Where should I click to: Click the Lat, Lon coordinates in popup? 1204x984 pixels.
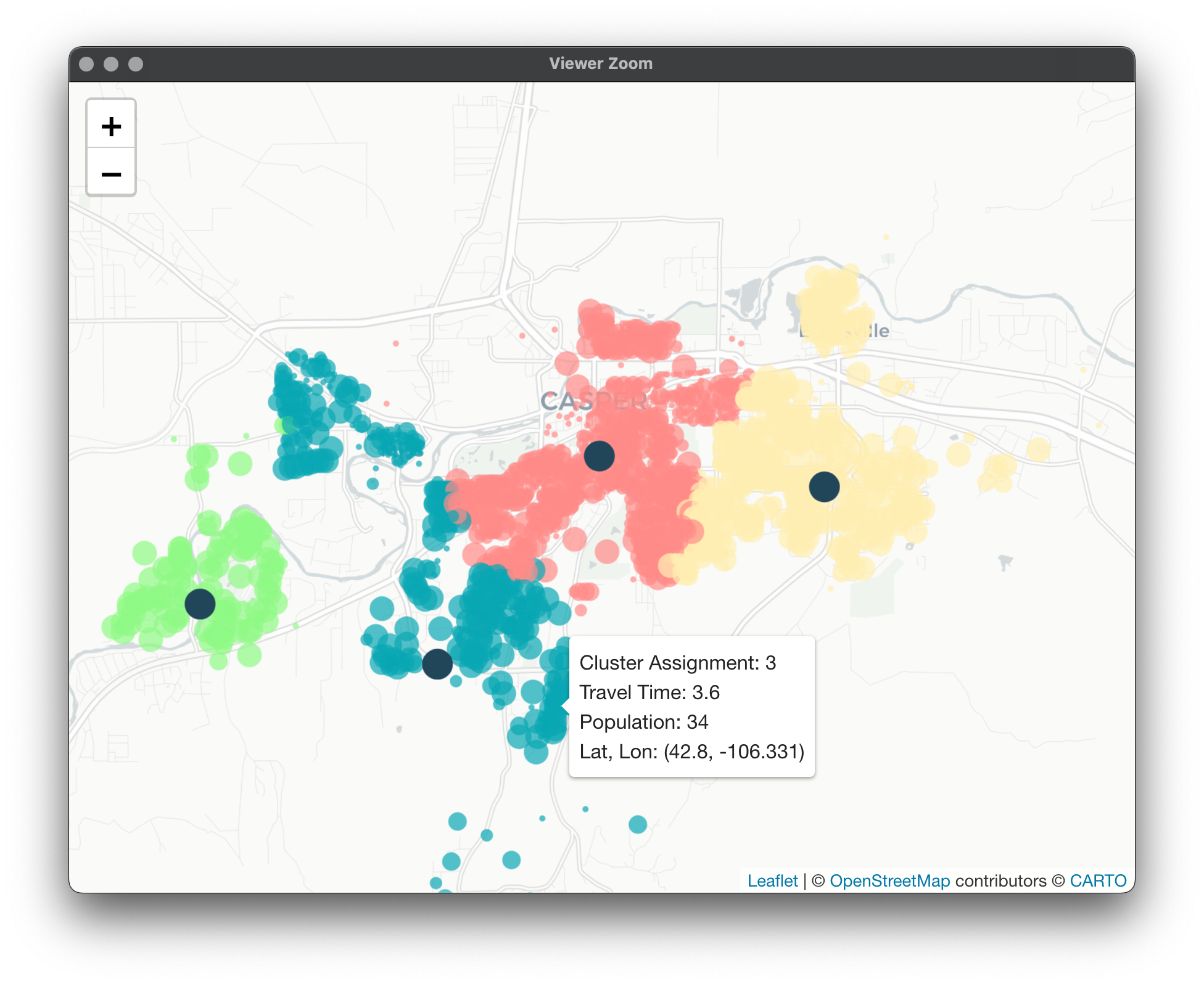pos(691,752)
